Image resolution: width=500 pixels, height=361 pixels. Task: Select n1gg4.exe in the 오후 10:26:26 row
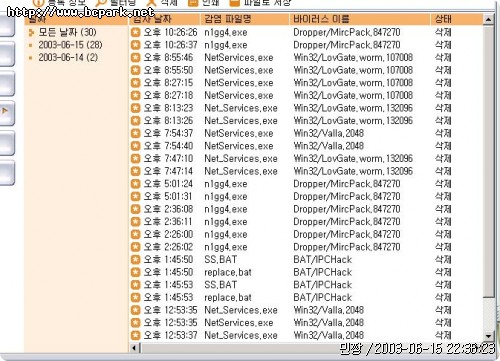coord(226,33)
